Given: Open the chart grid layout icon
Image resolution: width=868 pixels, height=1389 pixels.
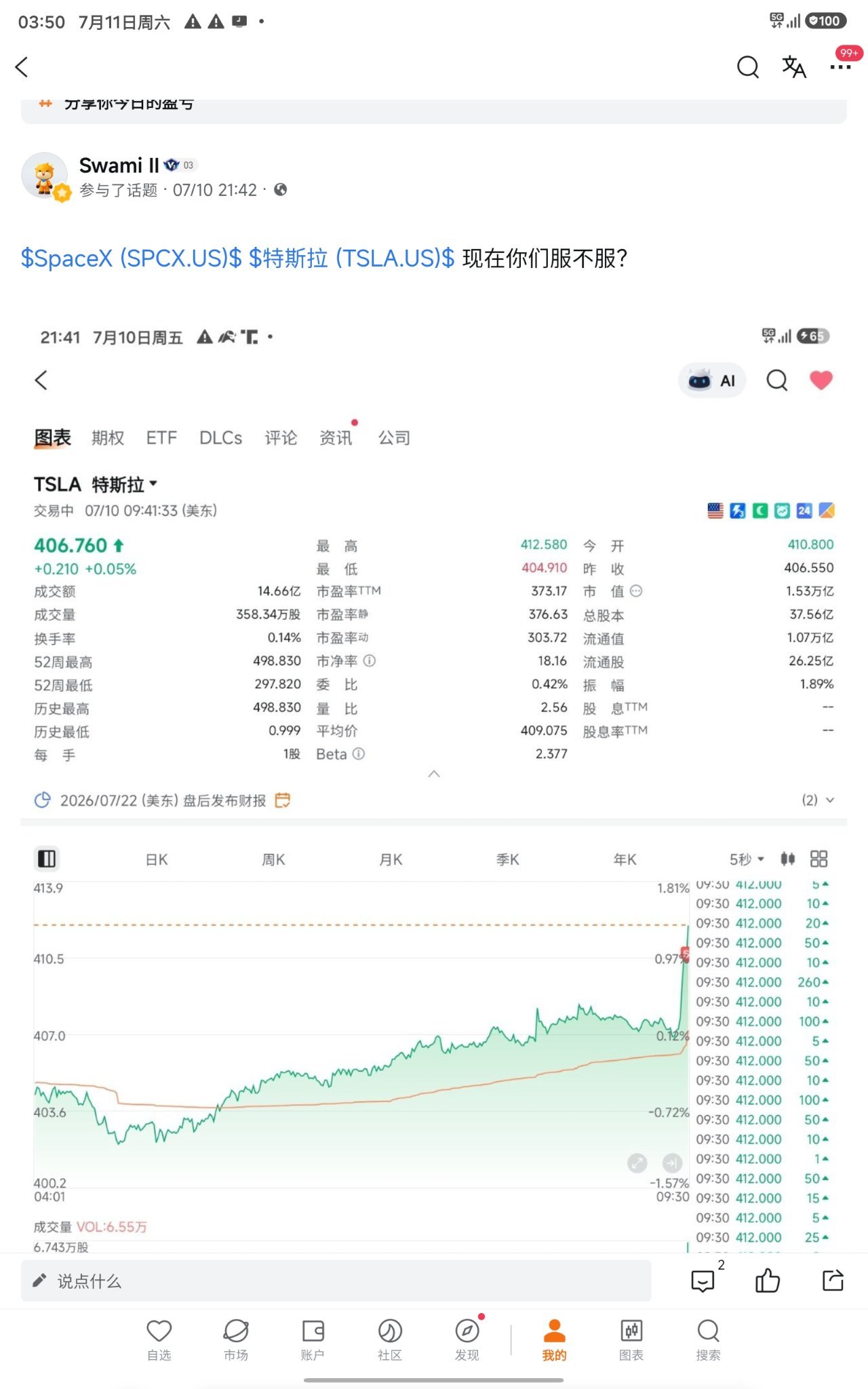Looking at the screenshot, I should [x=819, y=859].
